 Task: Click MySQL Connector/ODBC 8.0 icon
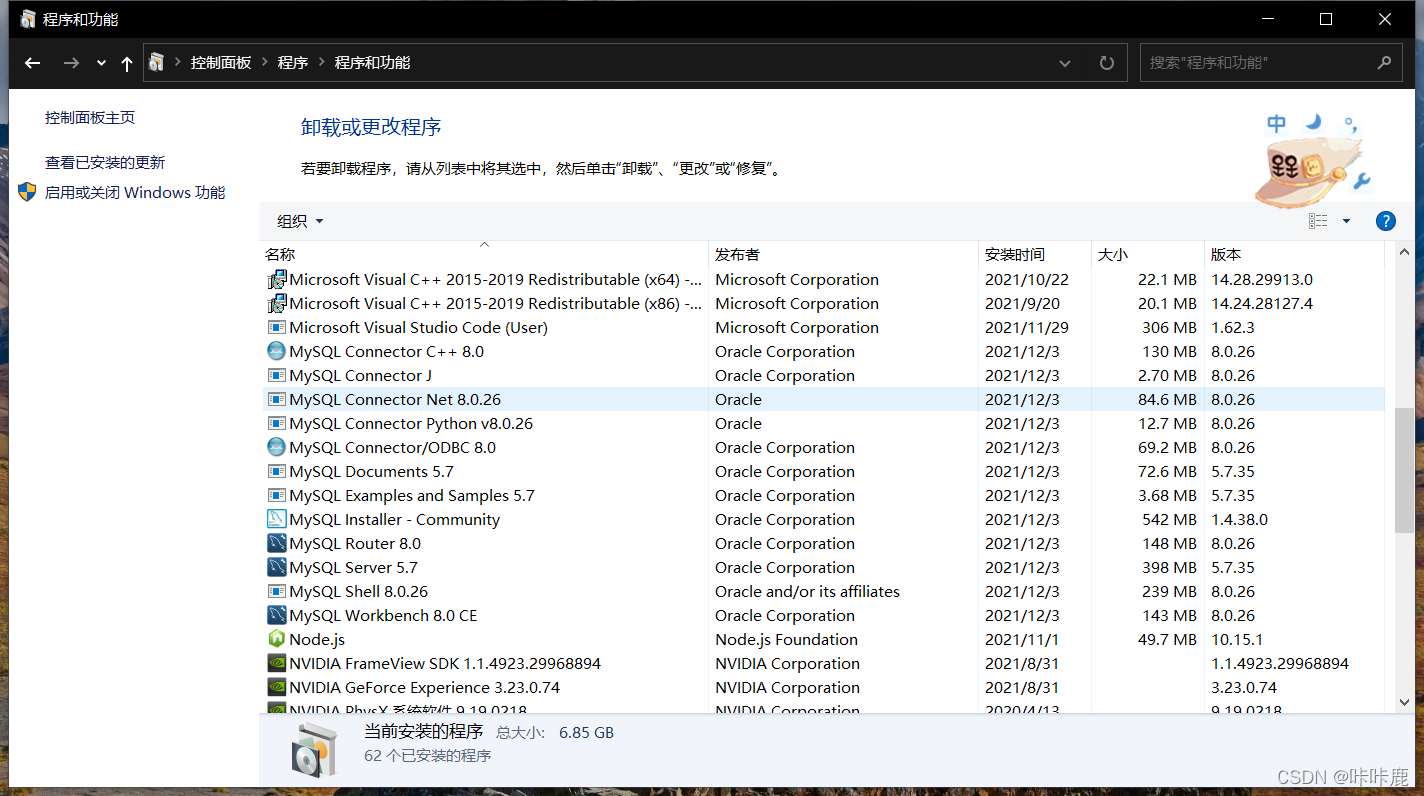click(x=277, y=447)
